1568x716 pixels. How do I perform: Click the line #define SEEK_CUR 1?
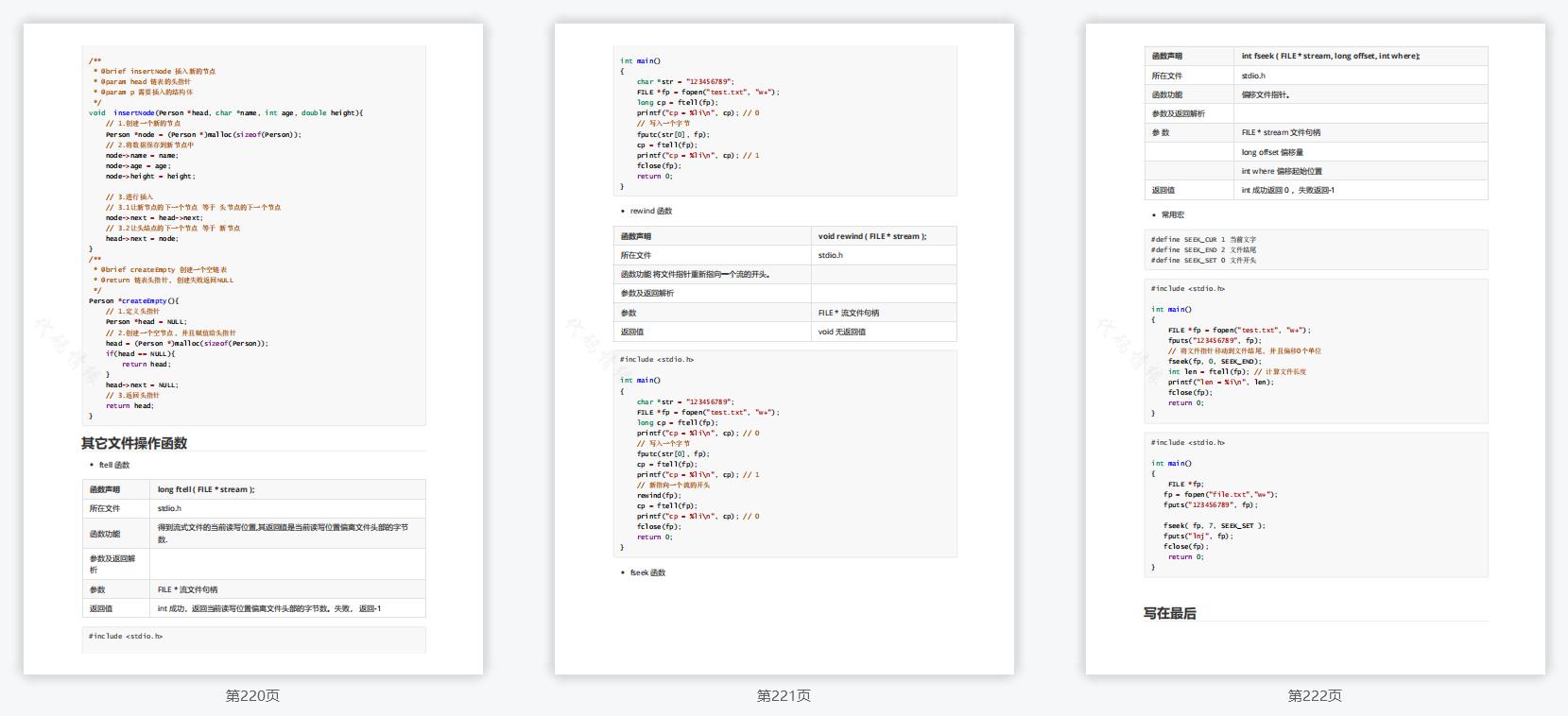(1203, 240)
